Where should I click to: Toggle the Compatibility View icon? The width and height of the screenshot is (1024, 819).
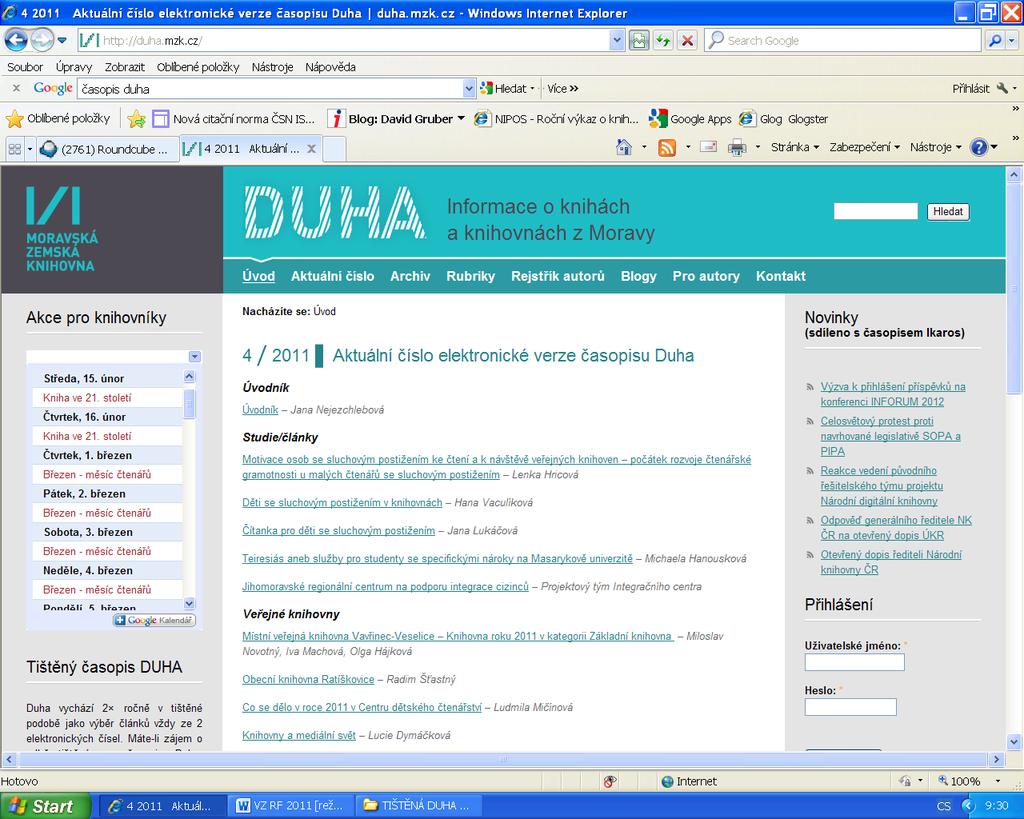tap(639, 40)
